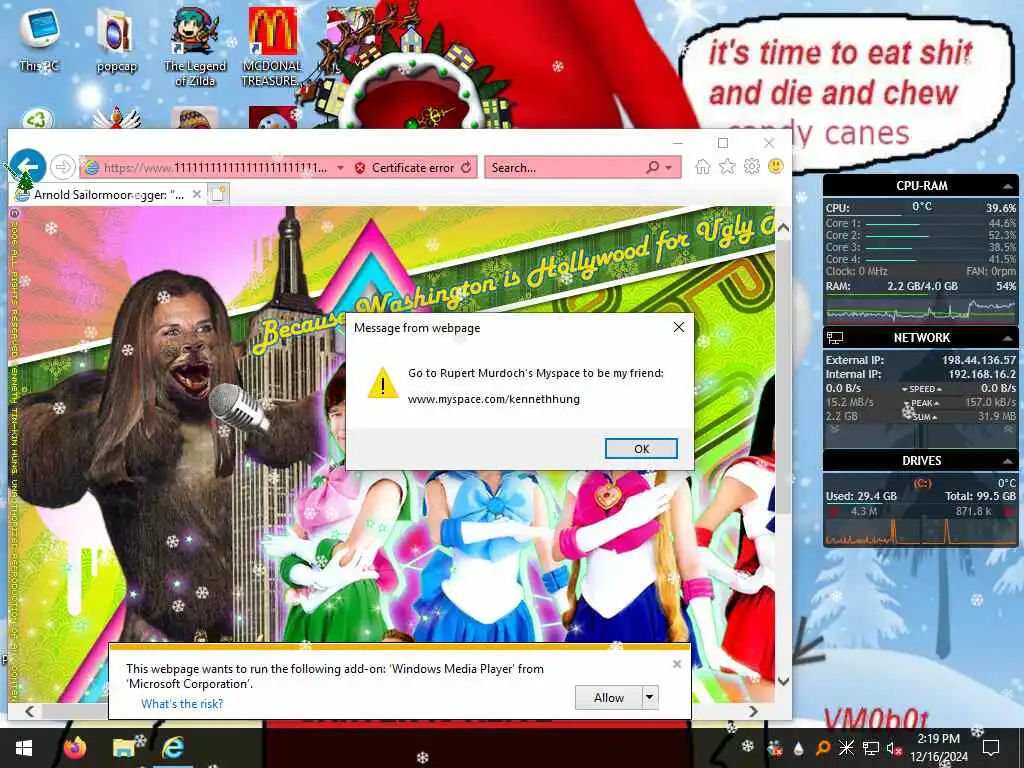Viewport: 1024px width, 768px height.
Task: Open the taskbar clock showing 2:19 PM
Action: click(x=938, y=747)
